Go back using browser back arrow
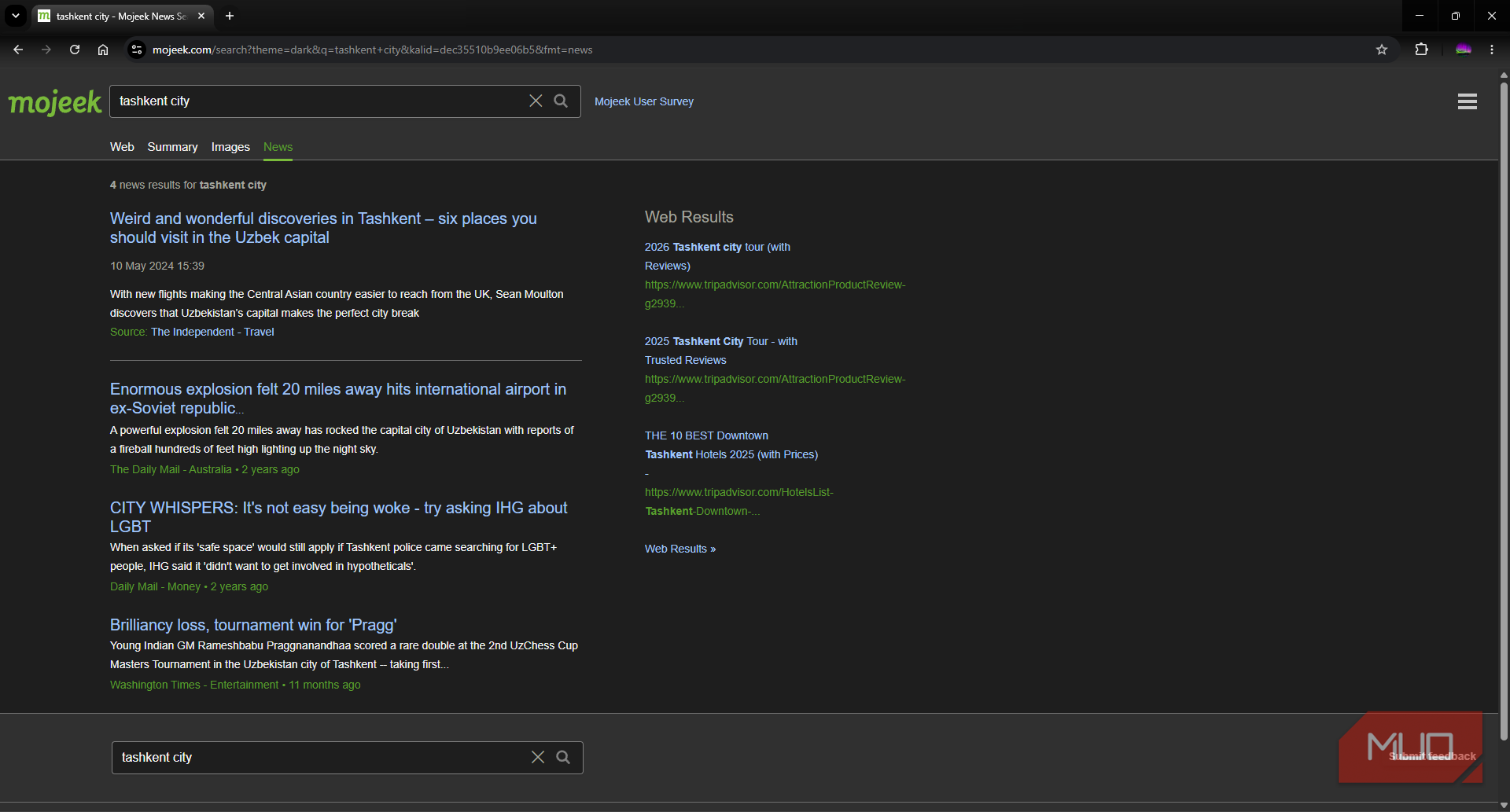This screenshot has height=812, width=1510. pyautogui.click(x=18, y=50)
